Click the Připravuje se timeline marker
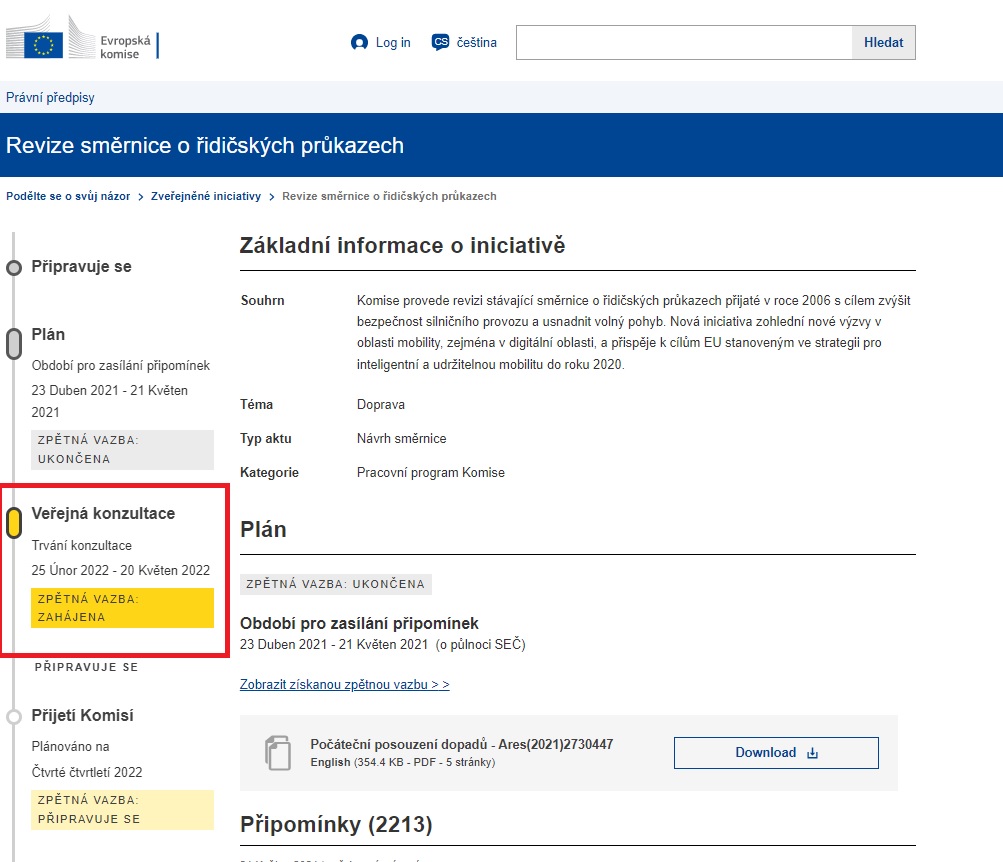 [14, 268]
